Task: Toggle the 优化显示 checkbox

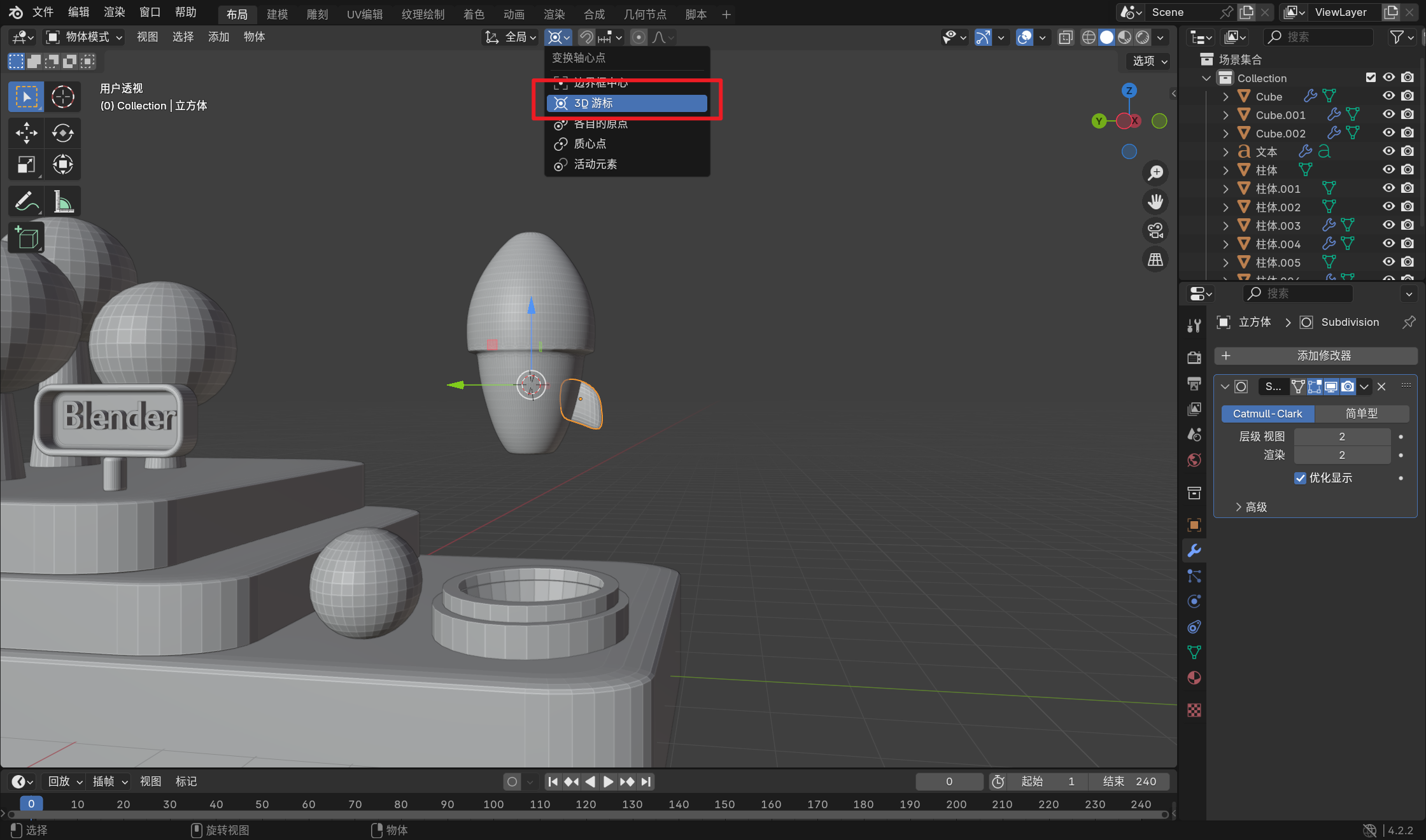Action: click(x=1300, y=478)
